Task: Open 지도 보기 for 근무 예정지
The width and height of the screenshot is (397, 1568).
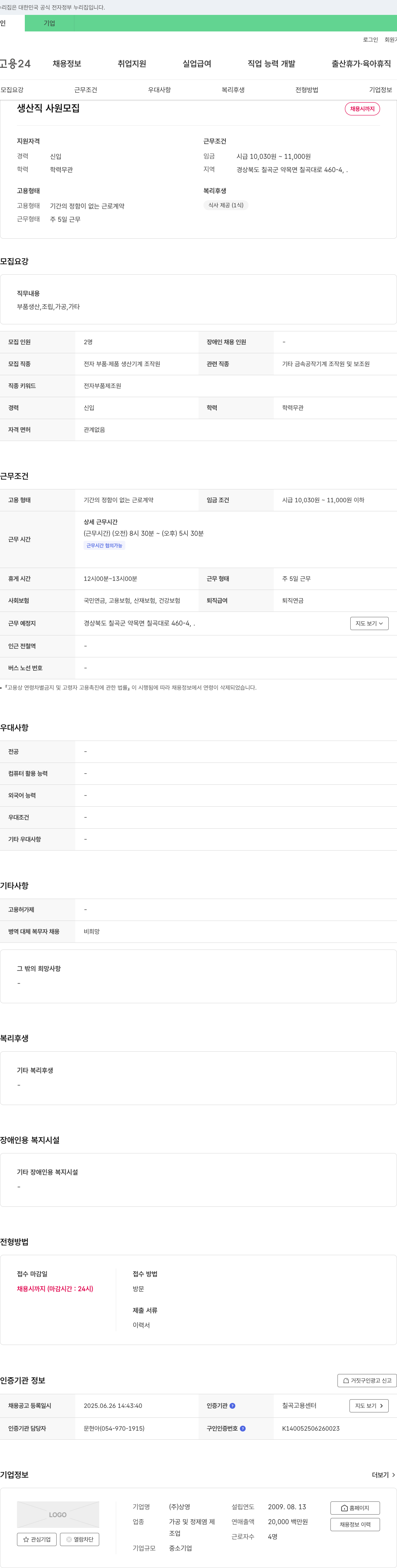Action: click(x=369, y=623)
